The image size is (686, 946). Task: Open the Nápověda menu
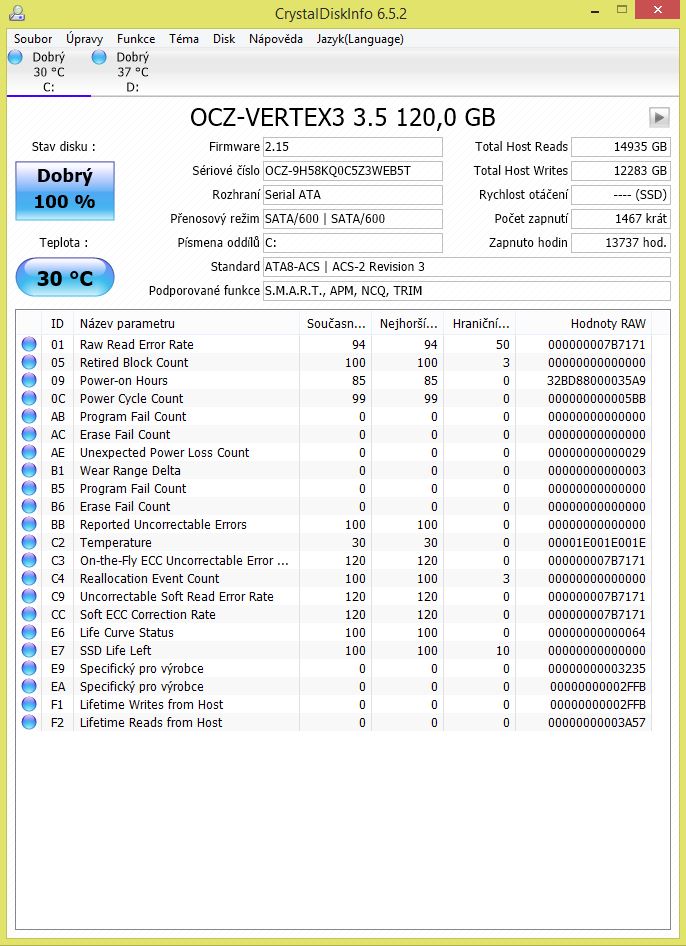click(x=276, y=39)
